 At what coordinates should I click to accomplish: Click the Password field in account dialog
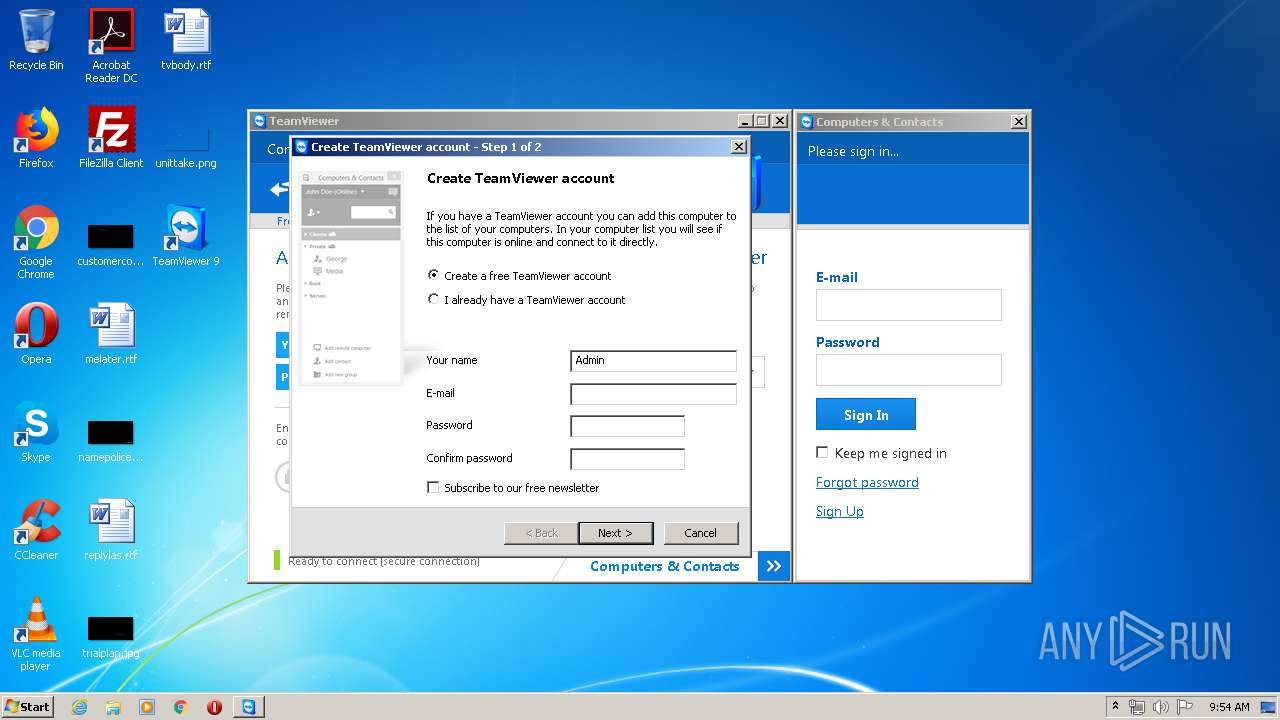pos(627,426)
